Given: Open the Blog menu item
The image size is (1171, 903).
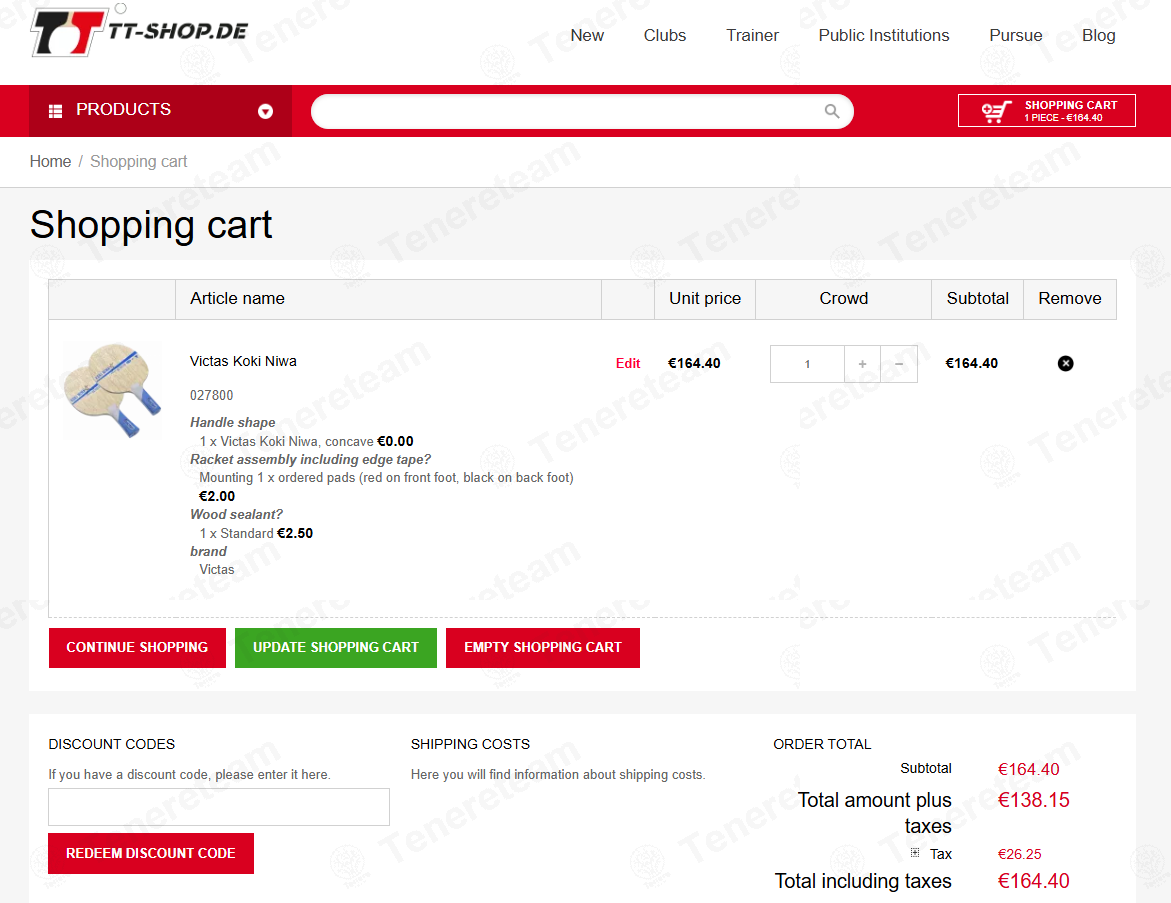Looking at the screenshot, I should pos(1099,35).
